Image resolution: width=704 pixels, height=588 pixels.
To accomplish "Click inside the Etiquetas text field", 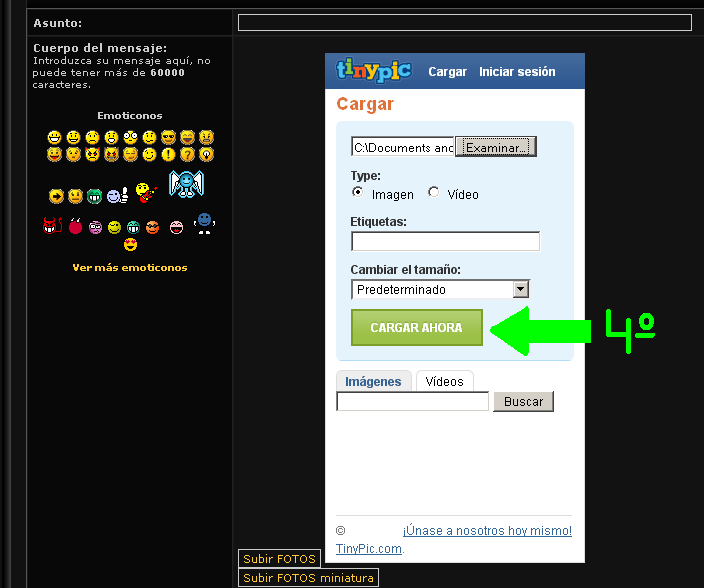I will click(445, 241).
